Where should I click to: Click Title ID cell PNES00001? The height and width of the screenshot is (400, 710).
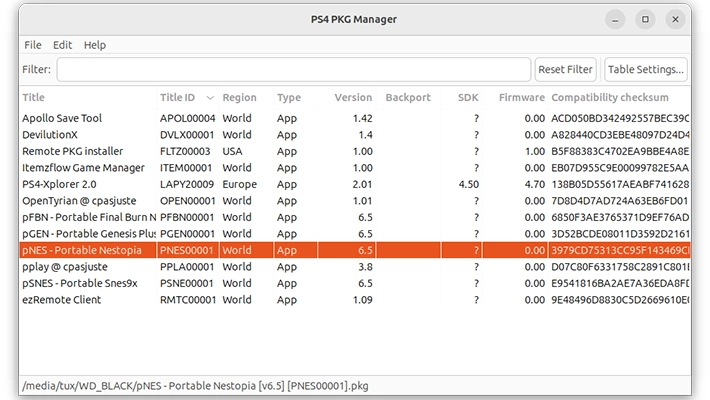[x=186, y=250]
